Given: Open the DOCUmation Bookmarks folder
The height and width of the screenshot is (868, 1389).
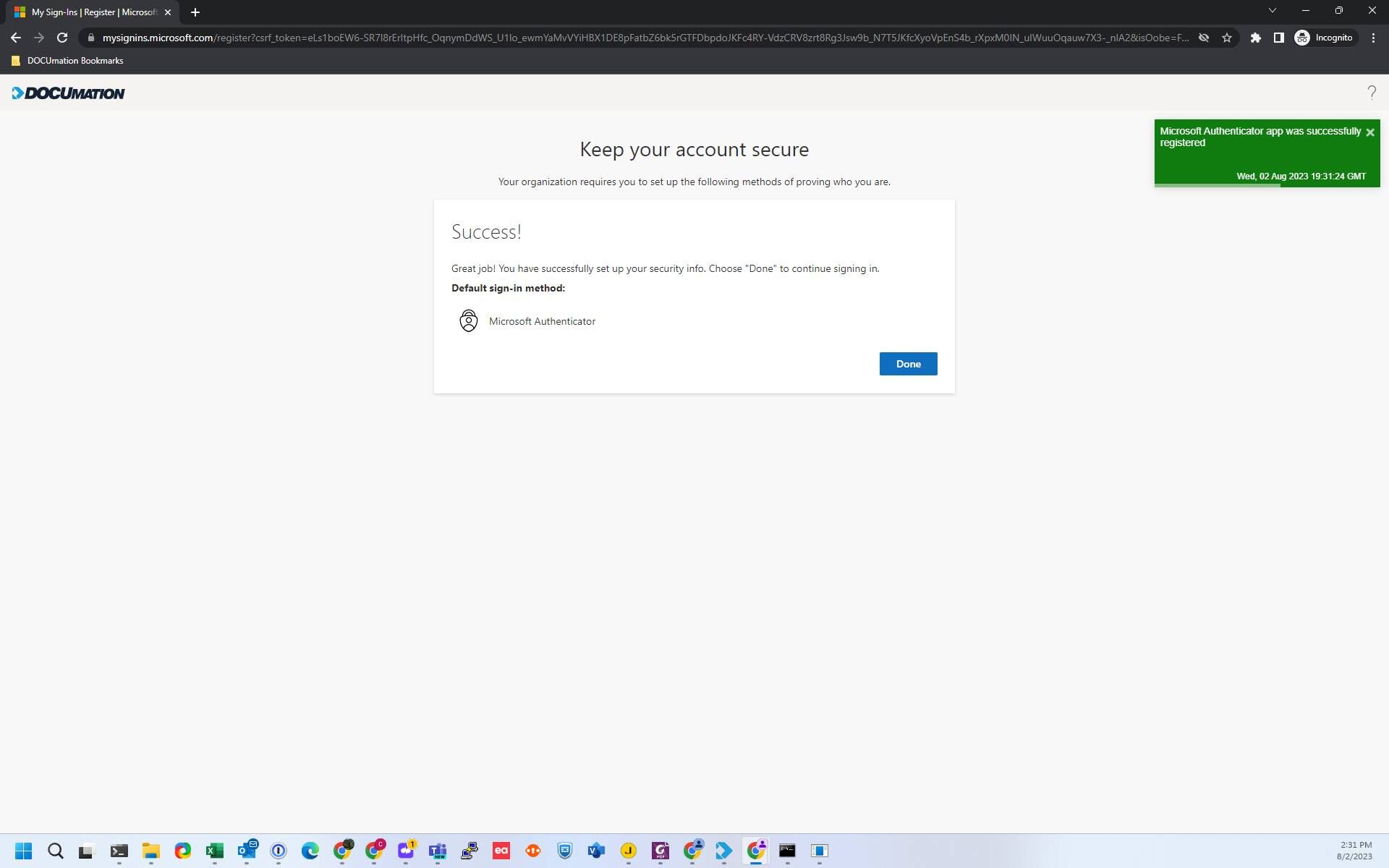Looking at the screenshot, I should click(x=67, y=61).
